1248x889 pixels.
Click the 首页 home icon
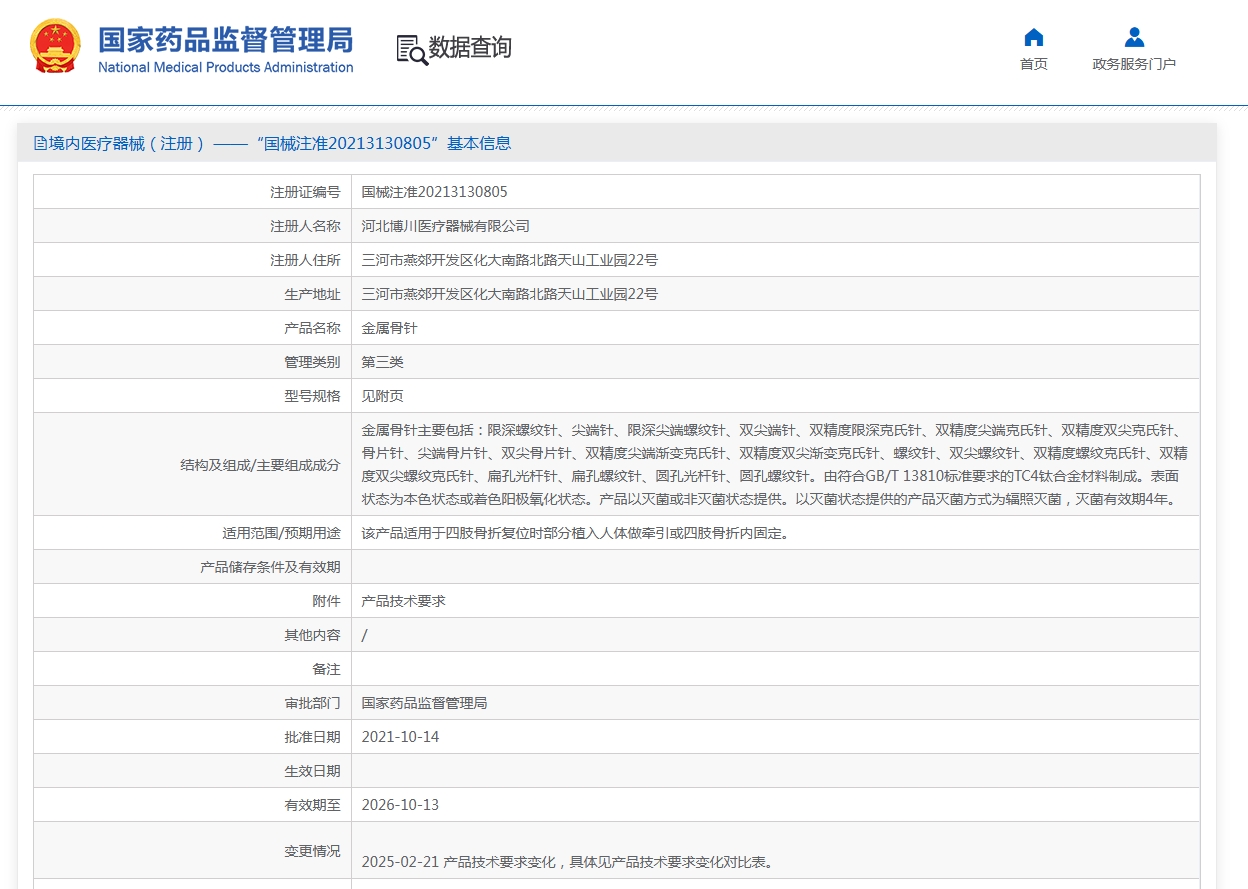pos(1034,37)
